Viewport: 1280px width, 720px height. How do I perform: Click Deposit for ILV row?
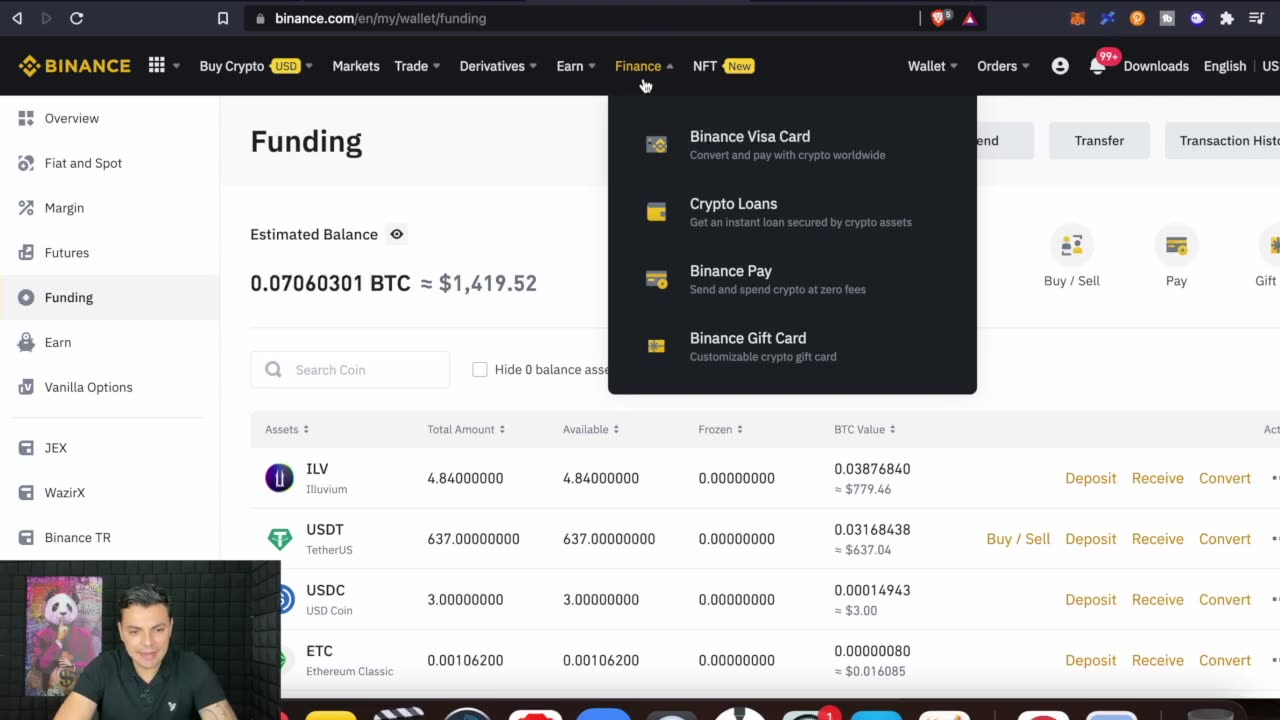pyautogui.click(x=1090, y=478)
